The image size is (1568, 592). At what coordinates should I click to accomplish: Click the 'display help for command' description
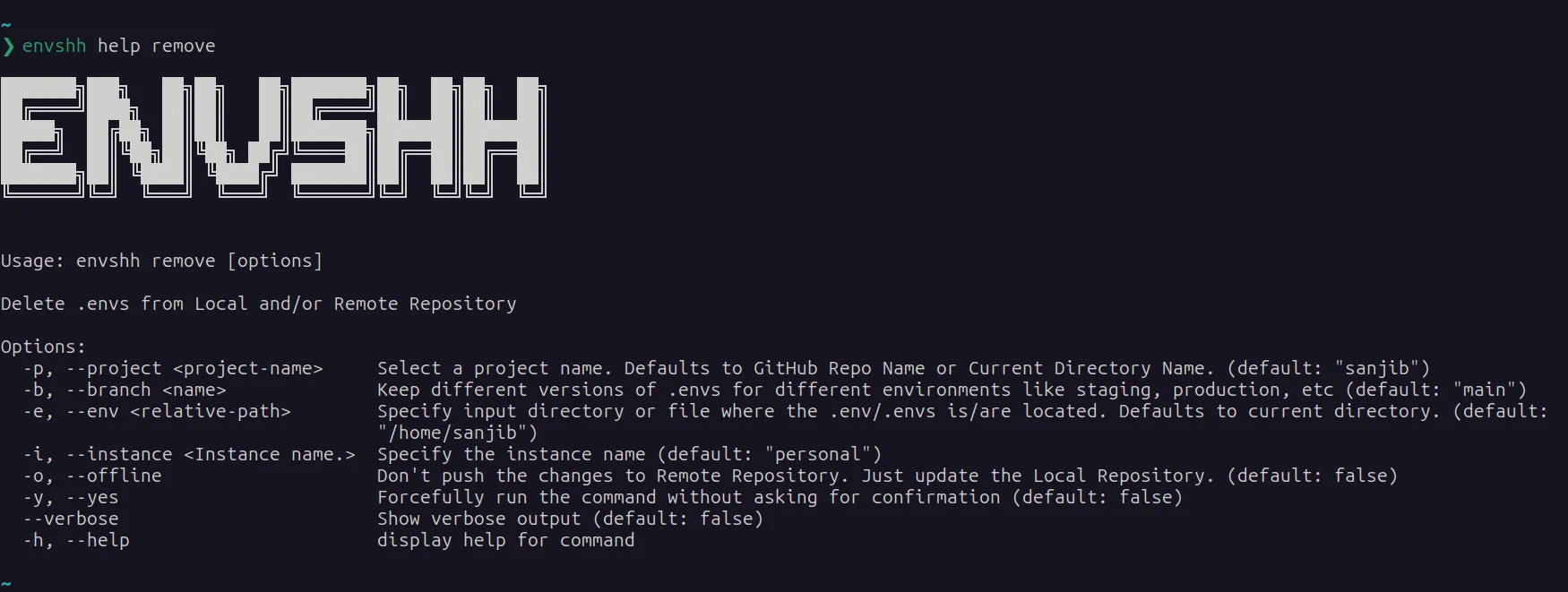click(505, 540)
